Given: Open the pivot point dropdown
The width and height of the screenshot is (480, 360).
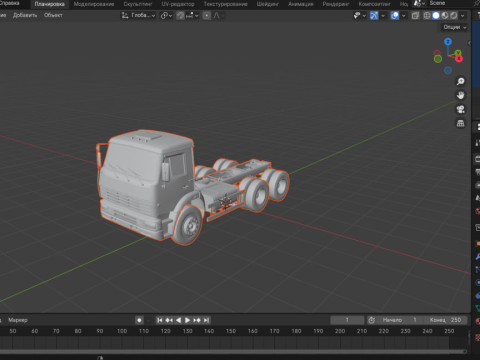Looking at the screenshot, I should coord(166,15).
